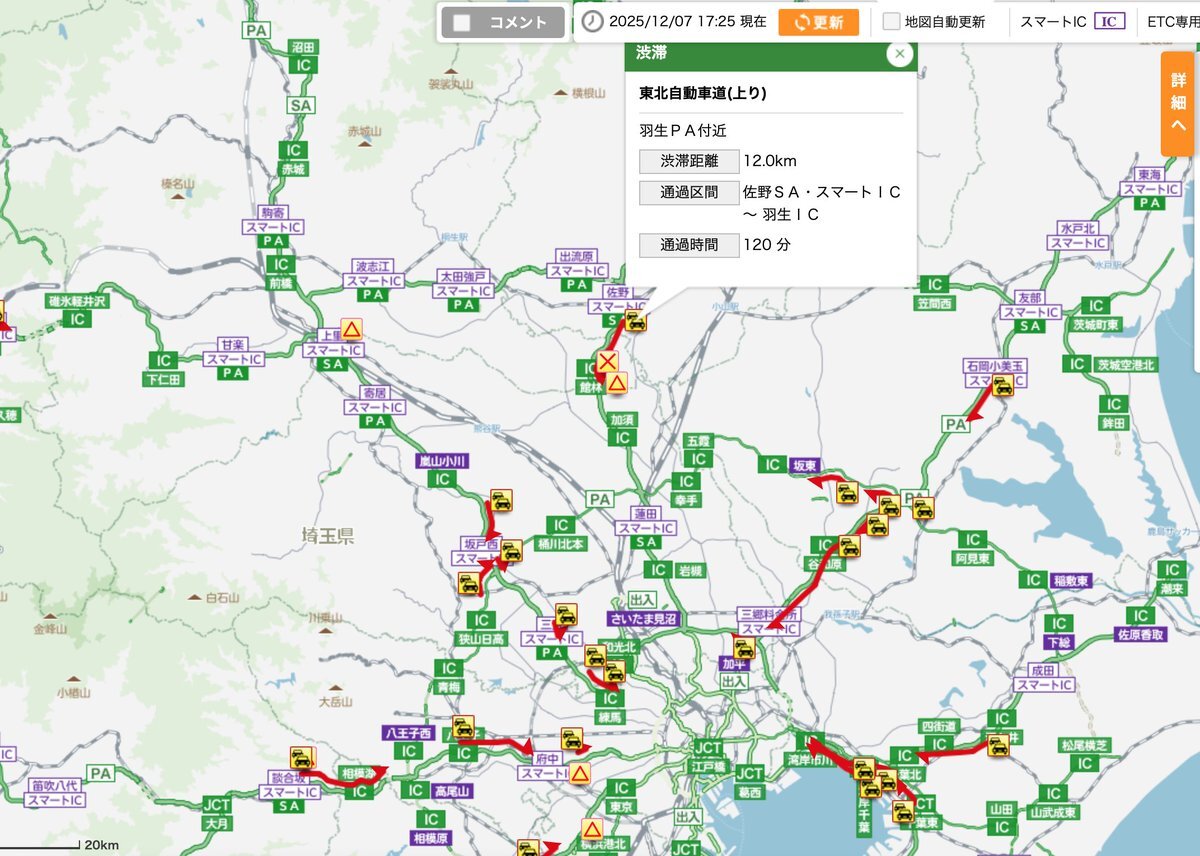This screenshot has height=856, width=1200.
Task: Close the 渋滞 info popup
Action: [x=900, y=54]
